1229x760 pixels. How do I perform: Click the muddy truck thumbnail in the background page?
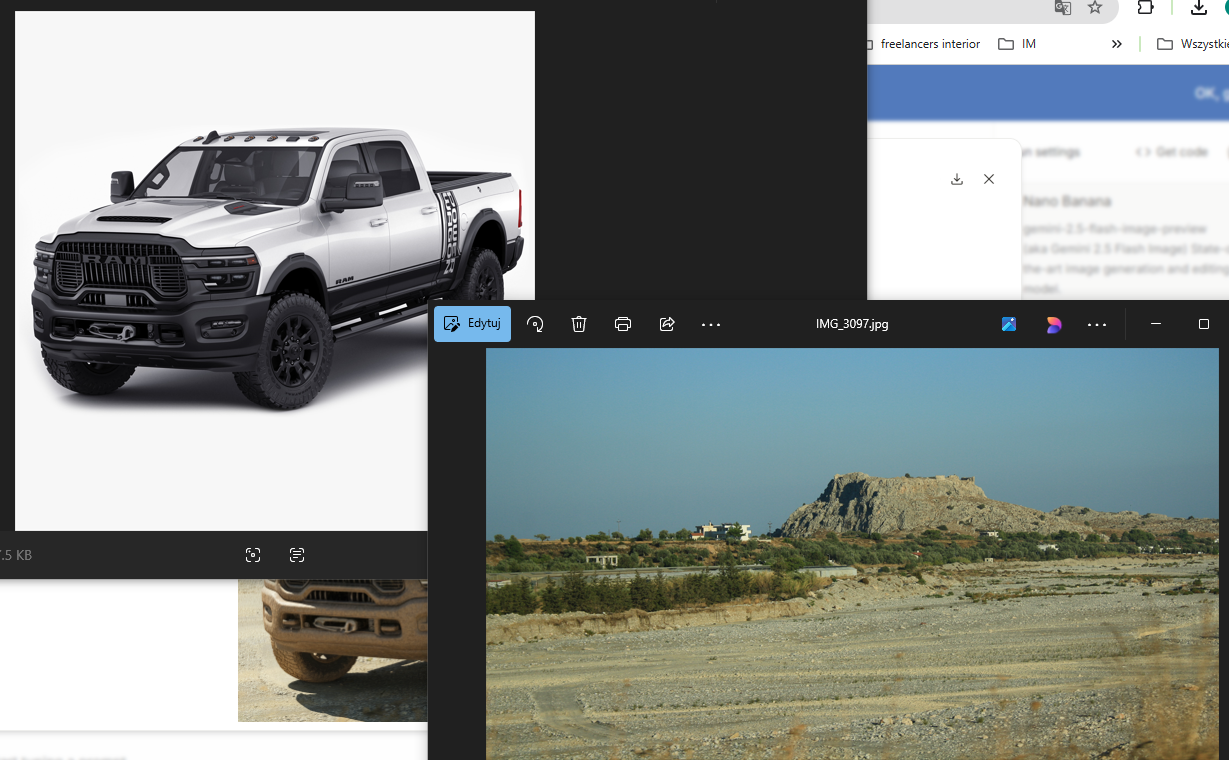[333, 650]
